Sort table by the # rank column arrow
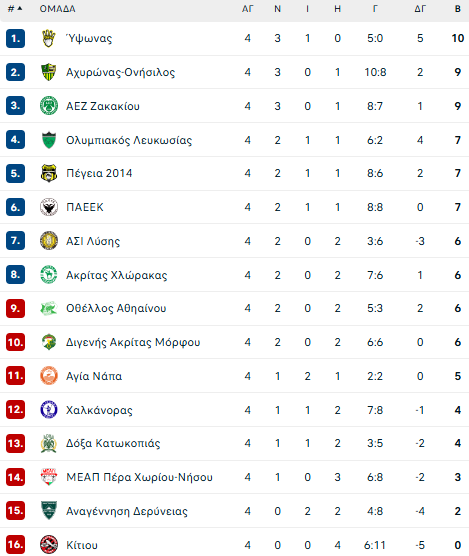This screenshot has width=469, height=556. click(x=15, y=9)
